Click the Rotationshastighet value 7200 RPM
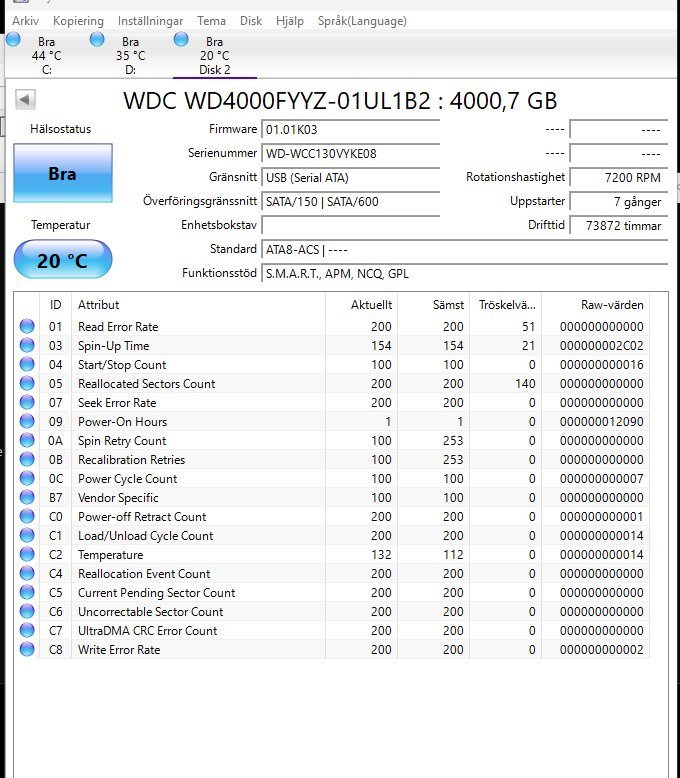This screenshot has width=680, height=778. (x=618, y=178)
